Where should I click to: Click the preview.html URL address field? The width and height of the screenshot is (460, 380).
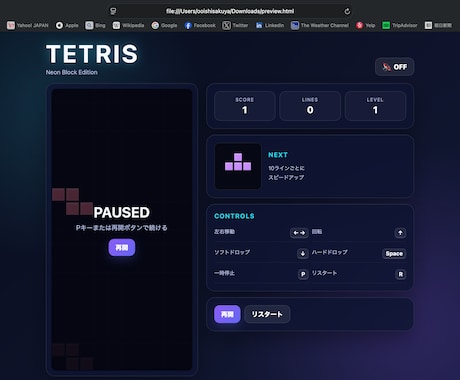[230, 11]
